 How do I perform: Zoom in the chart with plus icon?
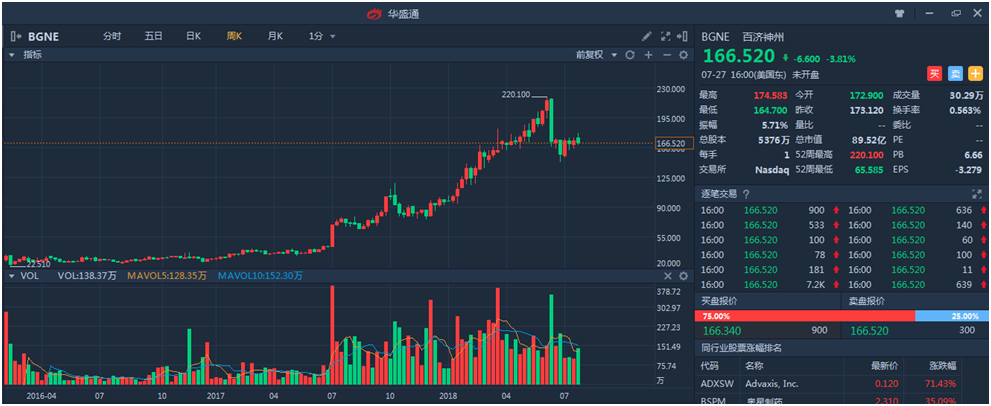pos(648,55)
